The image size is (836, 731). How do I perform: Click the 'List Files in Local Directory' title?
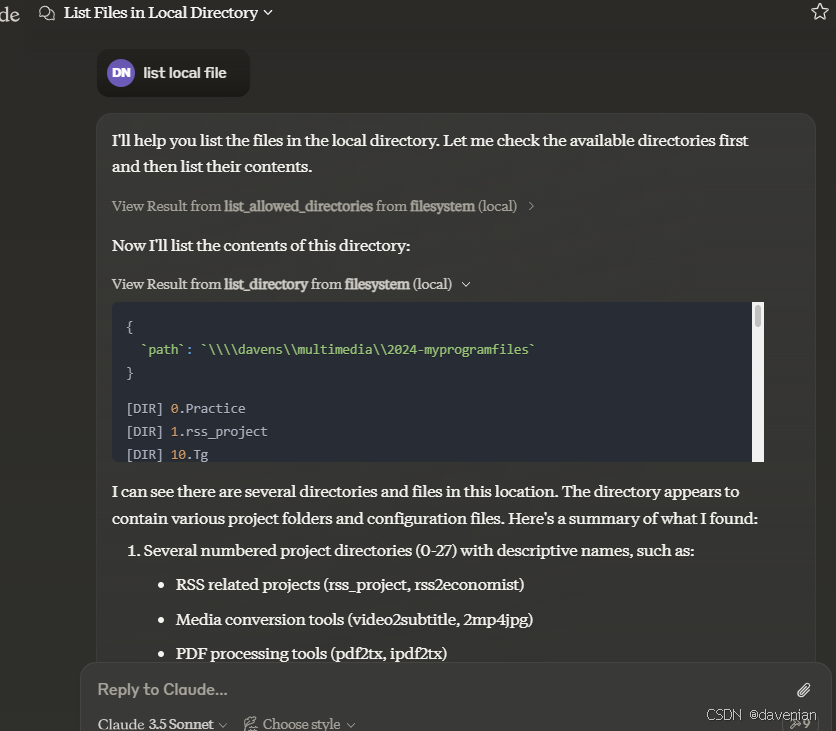tap(160, 13)
